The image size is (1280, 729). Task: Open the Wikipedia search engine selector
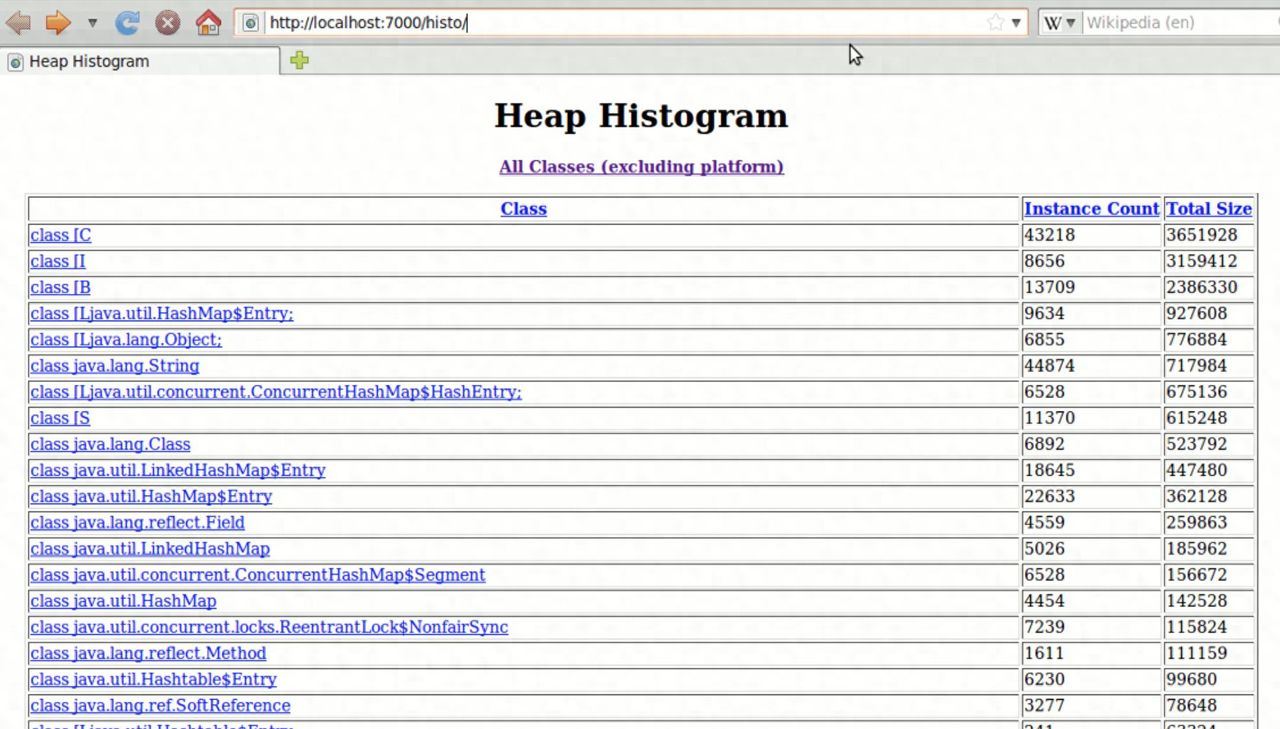tap(1060, 22)
